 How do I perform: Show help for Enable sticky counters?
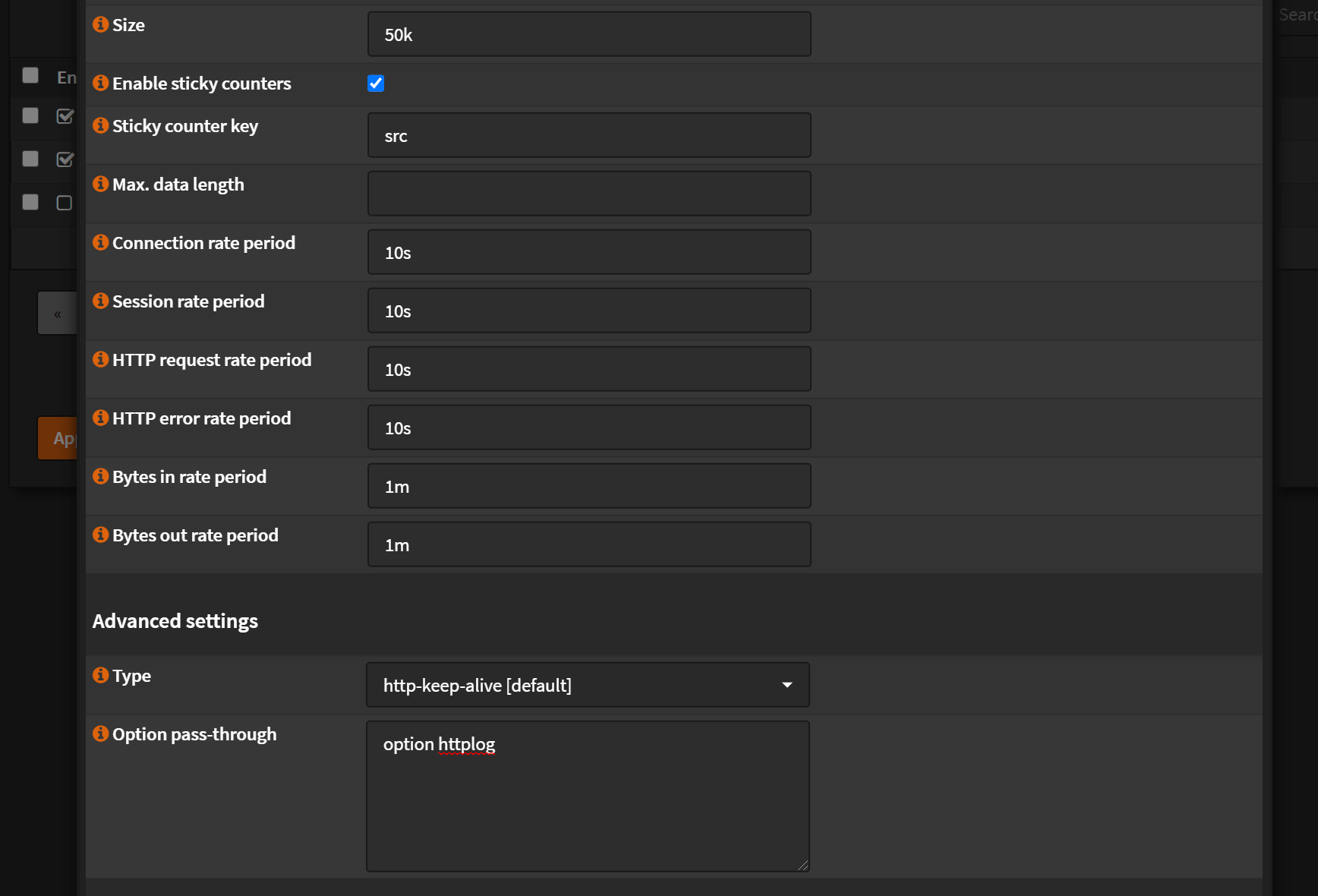click(100, 83)
